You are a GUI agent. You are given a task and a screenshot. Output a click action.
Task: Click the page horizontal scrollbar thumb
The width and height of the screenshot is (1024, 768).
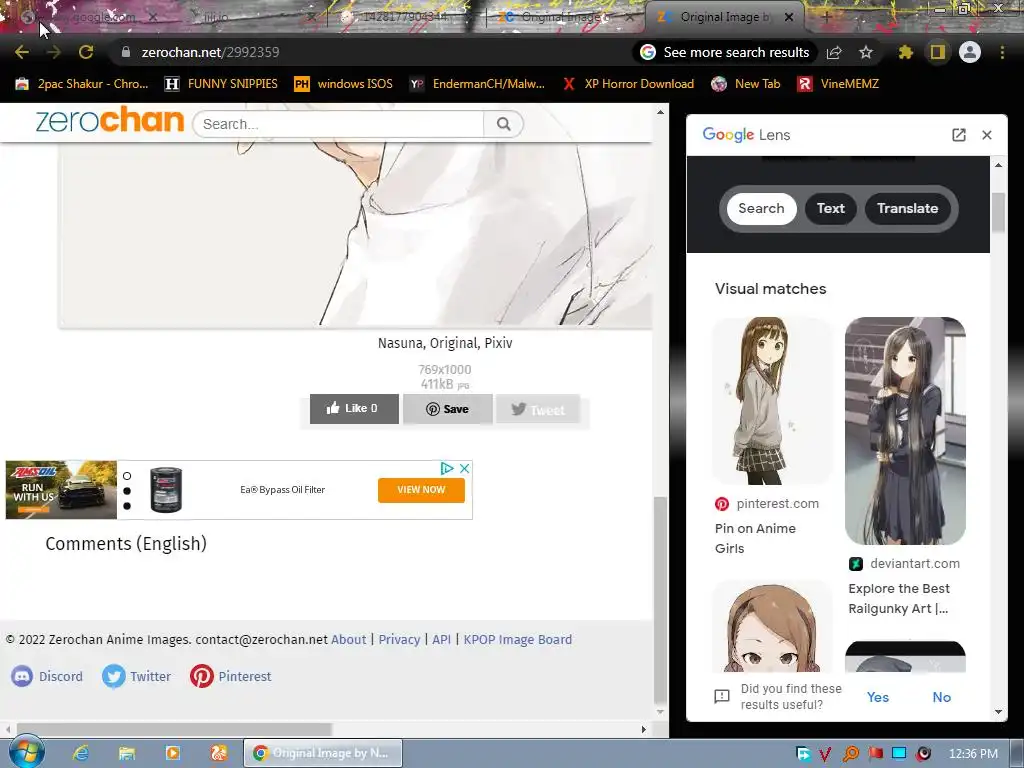coord(174,729)
